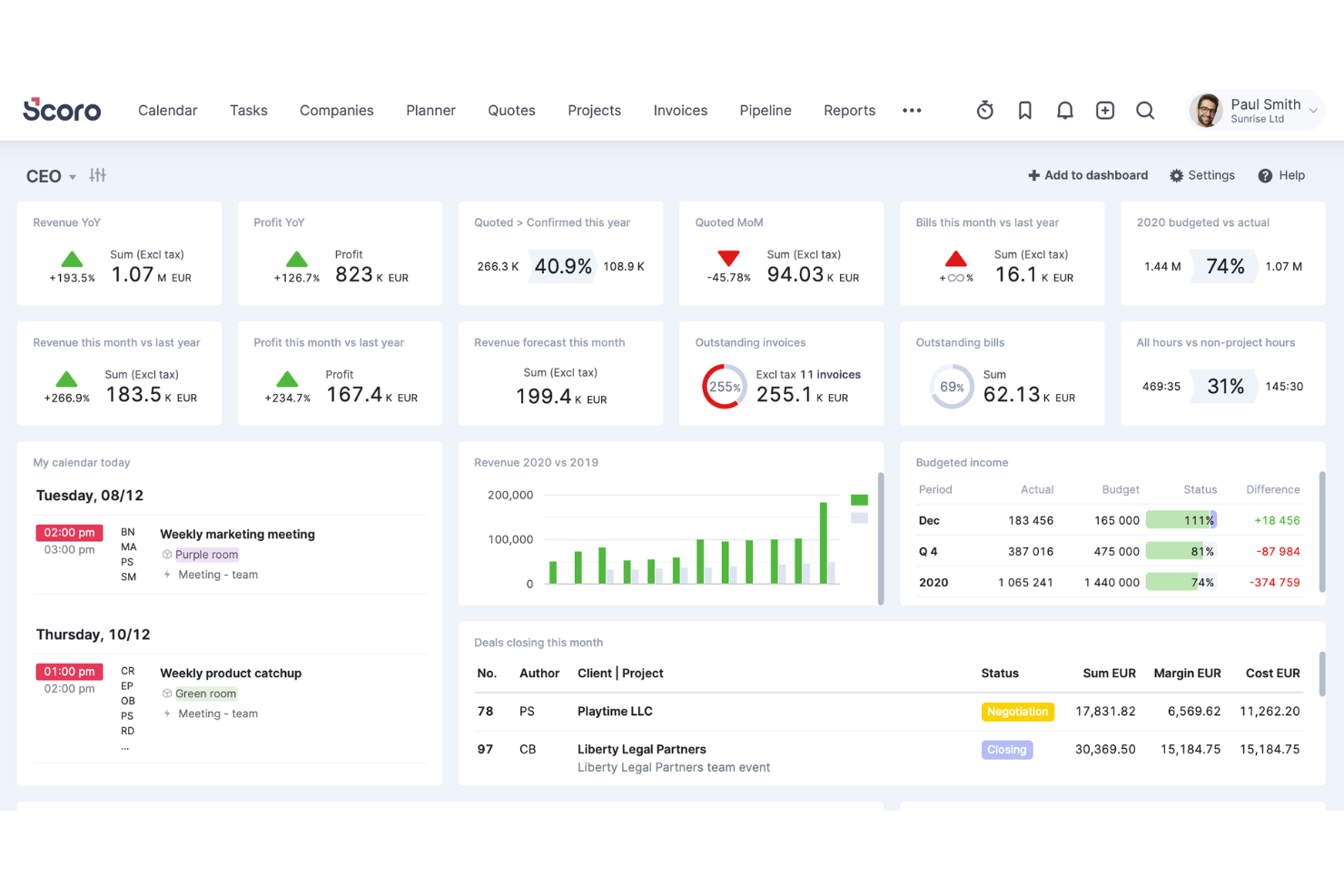Open the Pipeline view
Viewport: 1344px width, 896px height.
766,110
